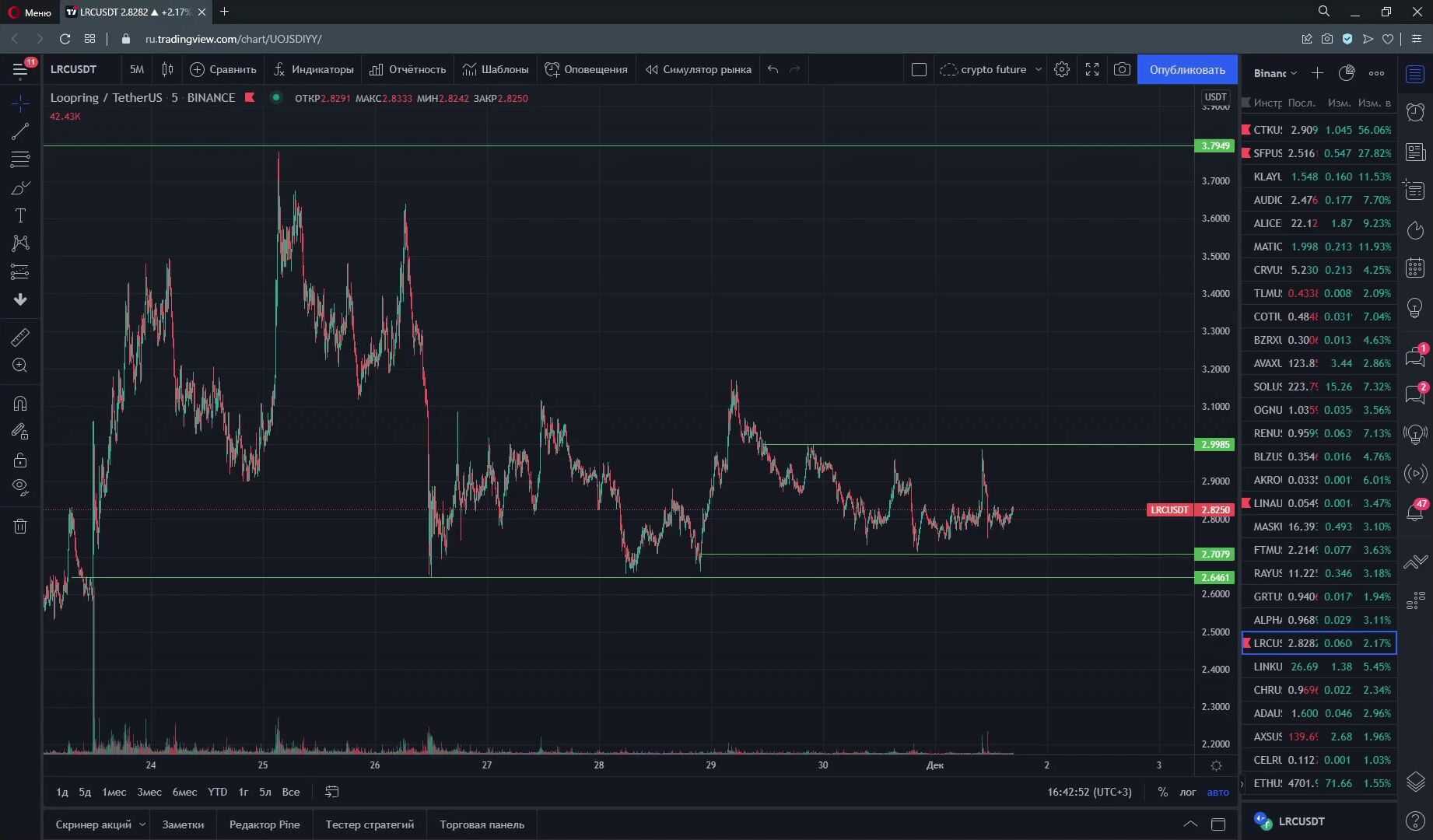This screenshot has height=840, width=1433.
Task: Open the Редактор Pine tab
Action: [265, 824]
